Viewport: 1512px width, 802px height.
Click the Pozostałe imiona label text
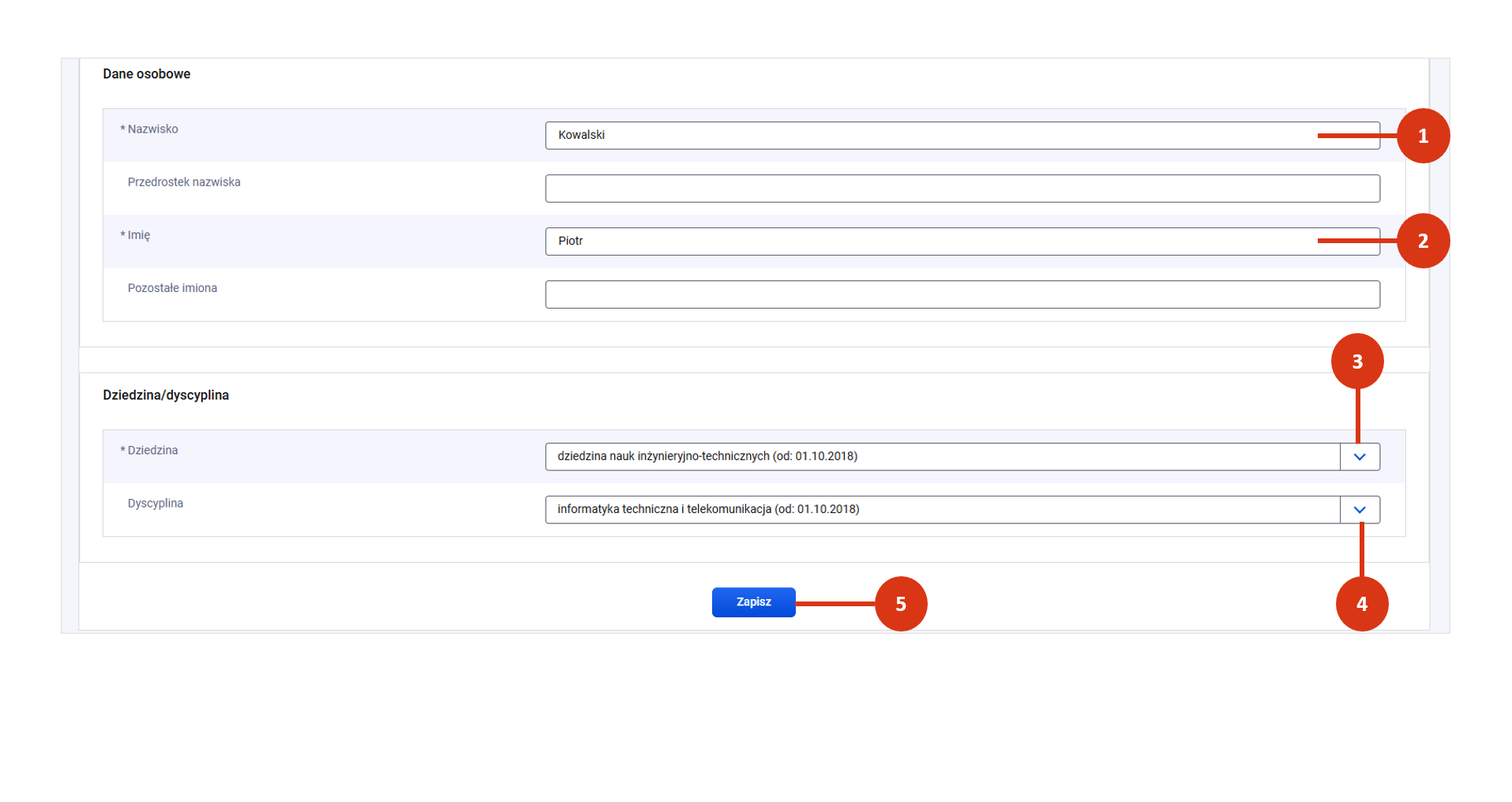(172, 288)
